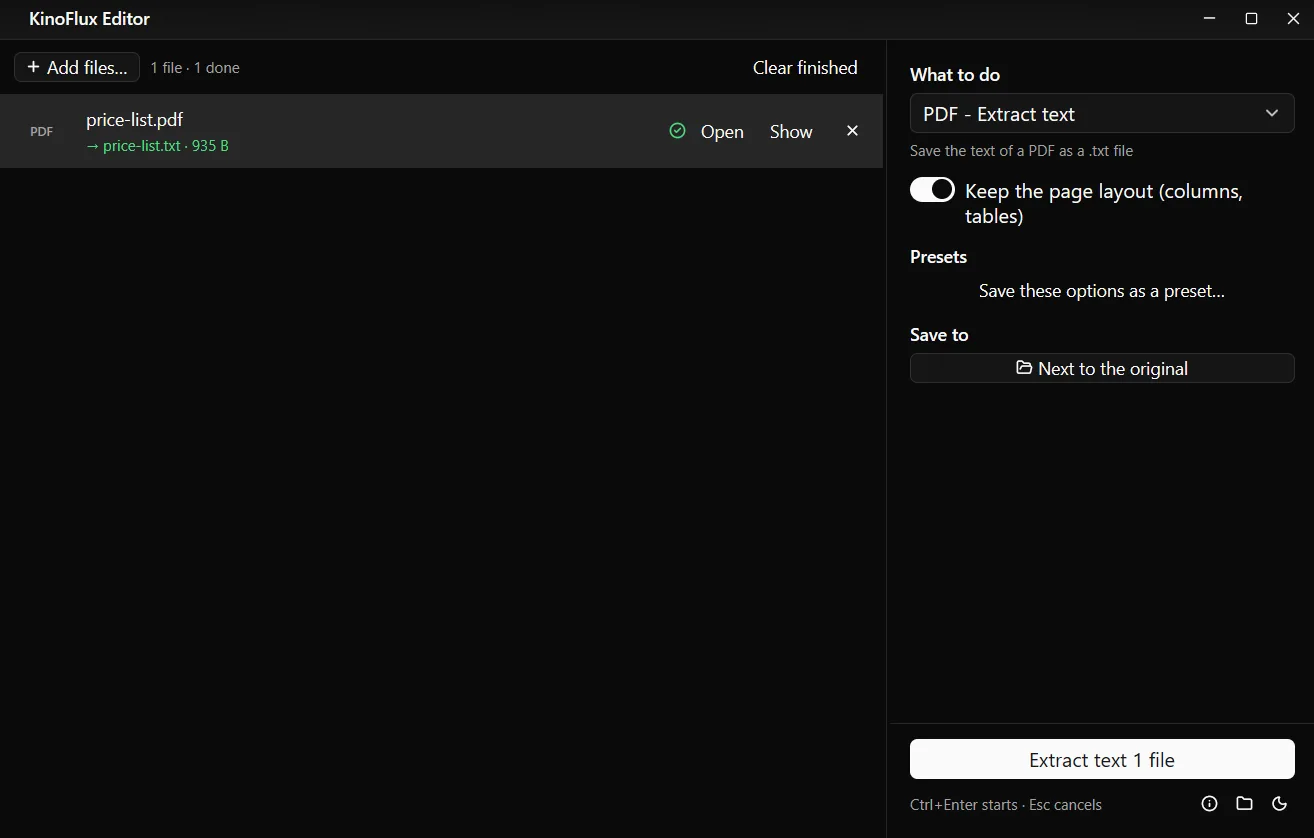Click the Keep the page layout label
This screenshot has width=1314, height=838.
tap(1104, 204)
